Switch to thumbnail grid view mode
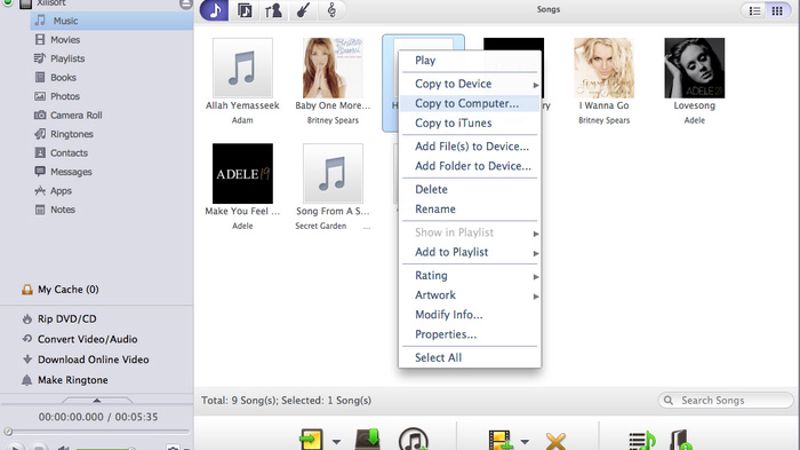800x450 pixels. click(x=777, y=11)
